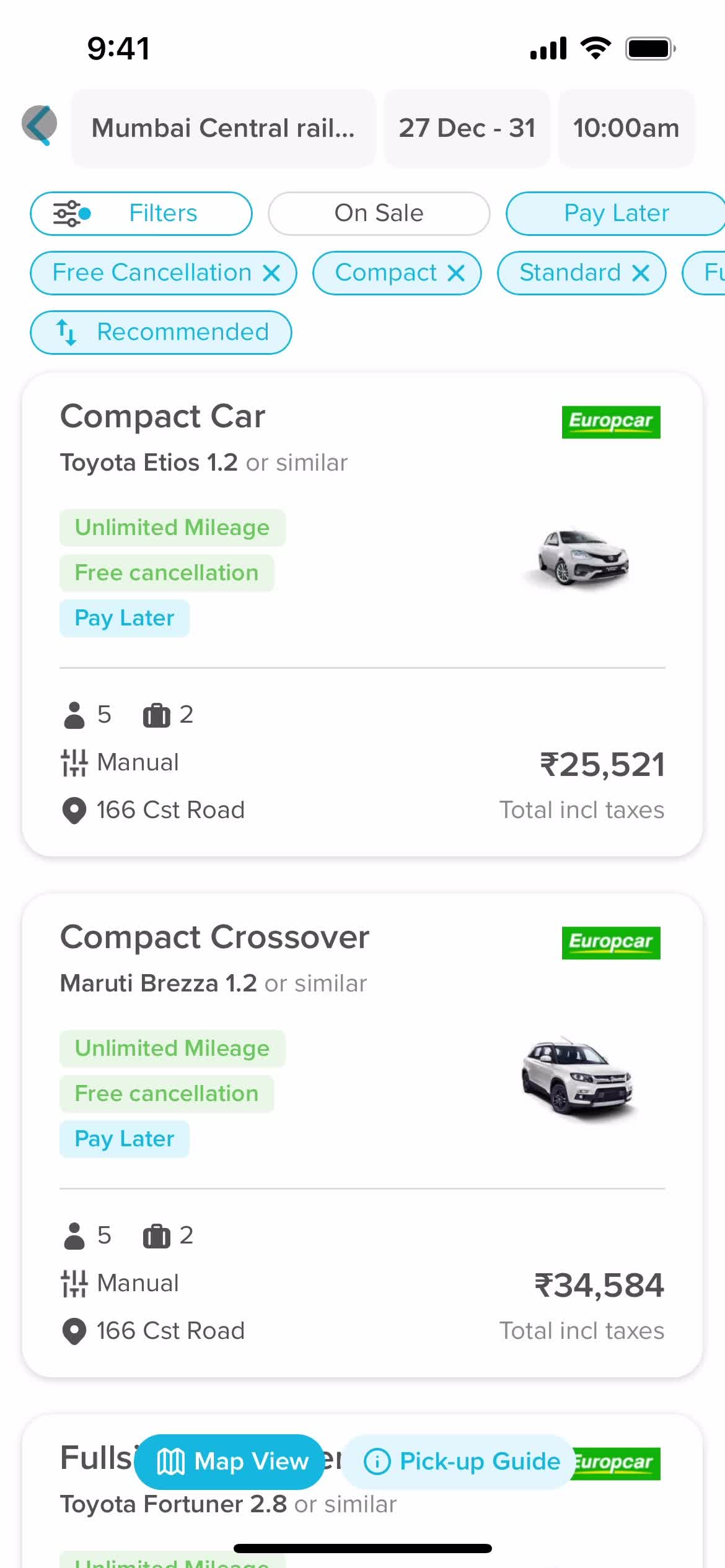Screen dimensions: 725x1568
Task: Edit the Mumbai Central rail... location field
Action: pyautogui.click(x=223, y=128)
